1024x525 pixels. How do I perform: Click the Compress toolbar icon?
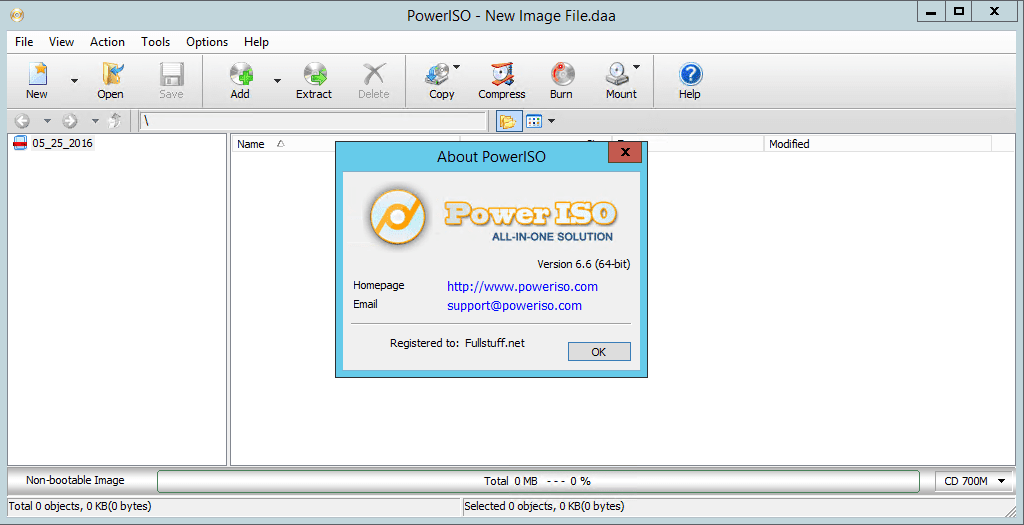(x=502, y=74)
